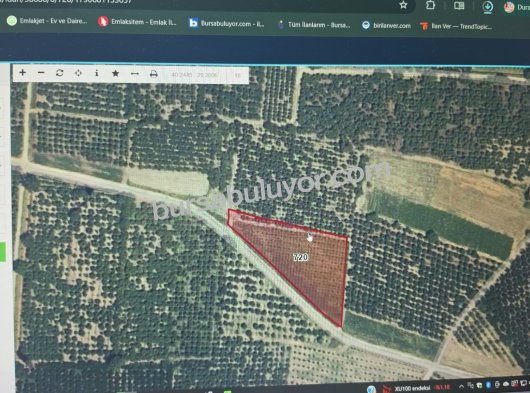Click the star favorite map tool

pyautogui.click(x=116, y=73)
